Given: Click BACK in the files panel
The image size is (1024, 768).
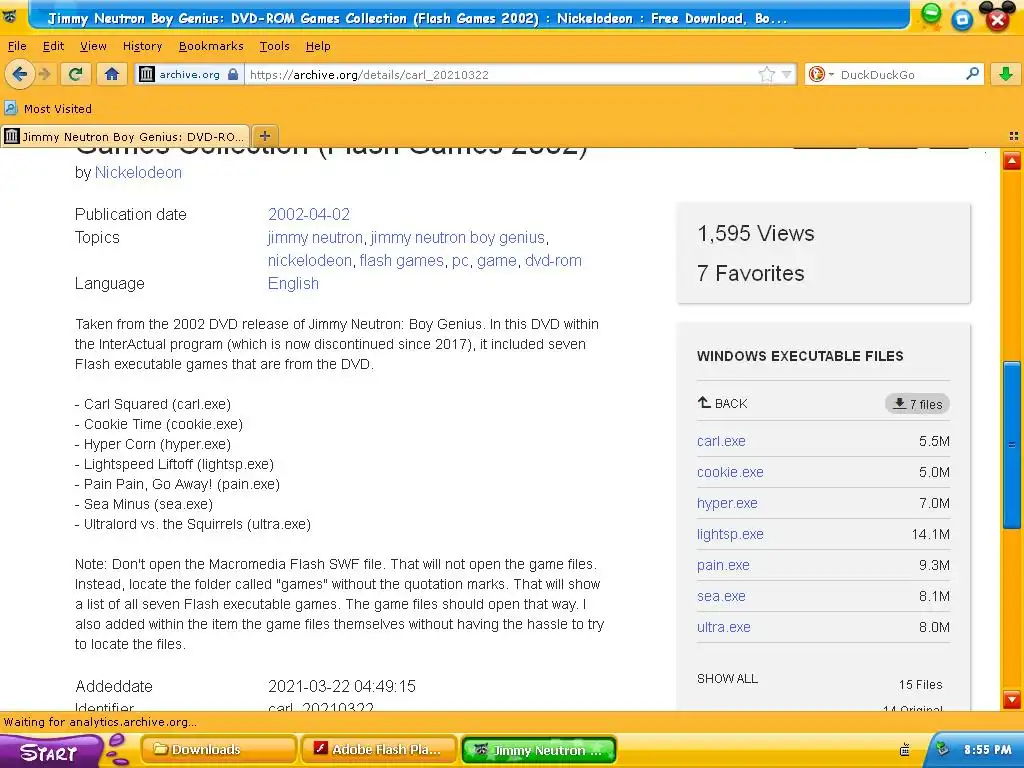Looking at the screenshot, I should [722, 403].
